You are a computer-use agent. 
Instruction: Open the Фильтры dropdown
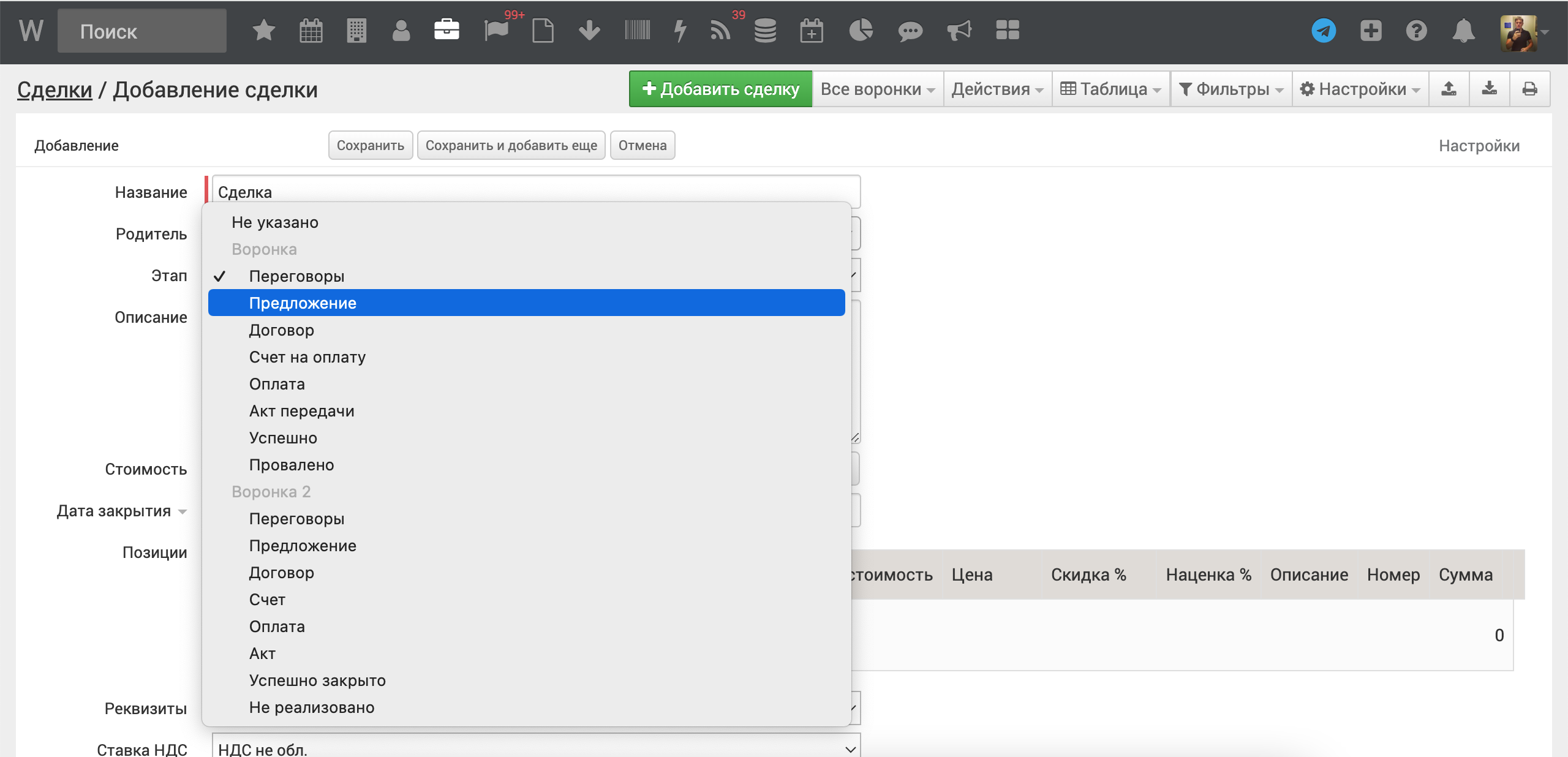1231,89
